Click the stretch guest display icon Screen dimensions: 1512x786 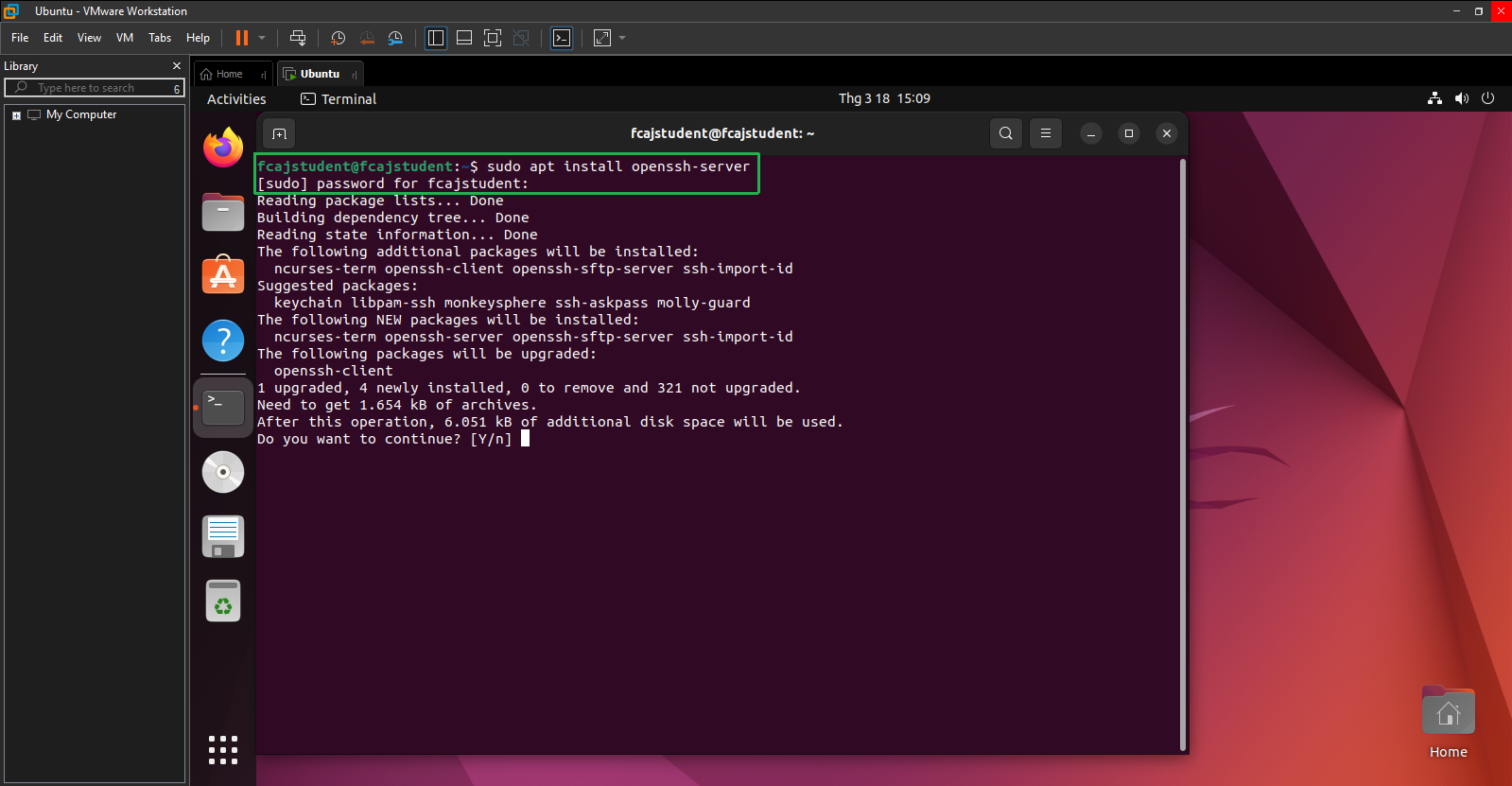[x=602, y=38]
